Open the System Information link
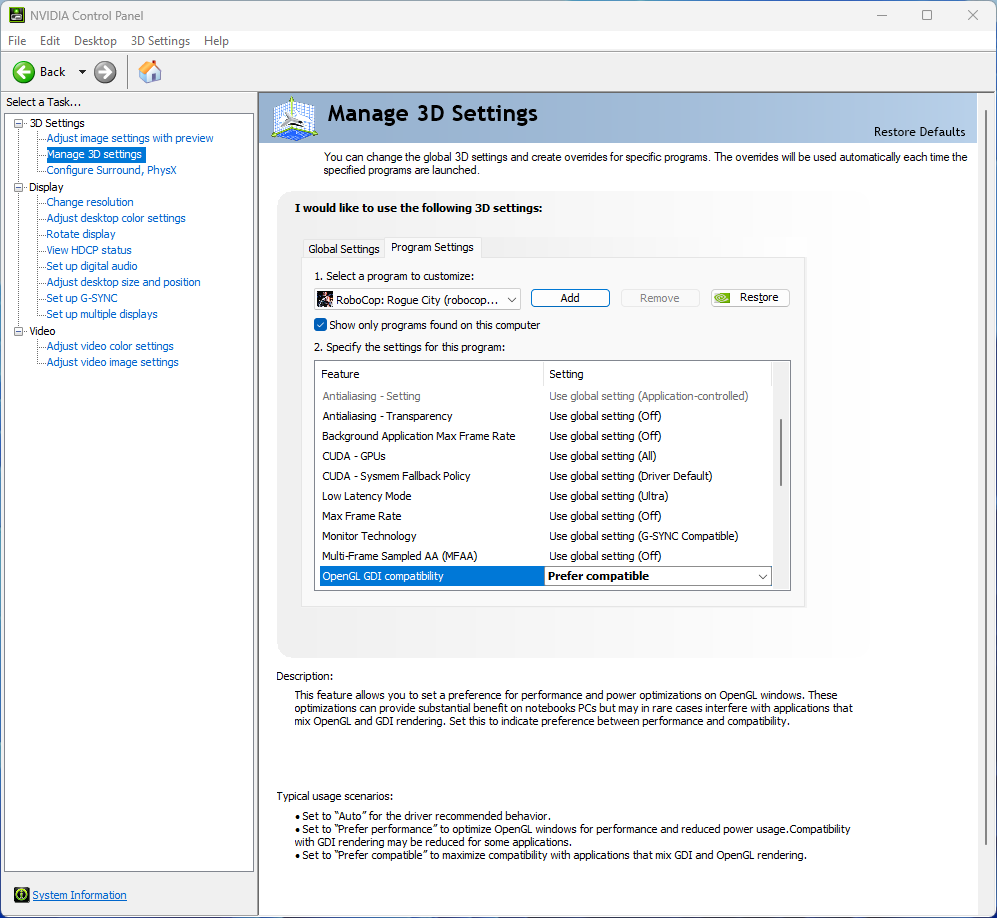This screenshot has height=918, width=997. (x=79, y=895)
